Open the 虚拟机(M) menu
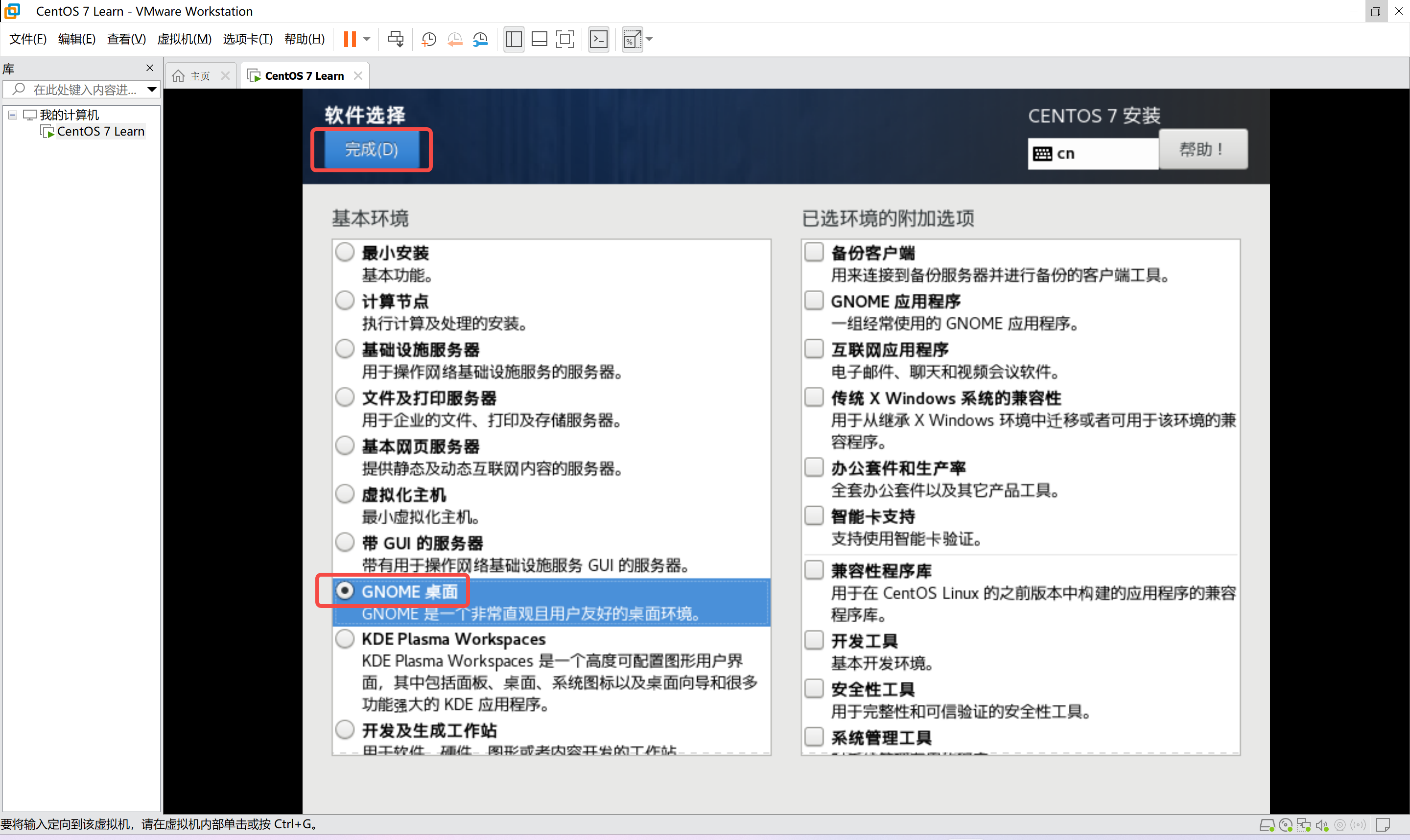 point(184,39)
